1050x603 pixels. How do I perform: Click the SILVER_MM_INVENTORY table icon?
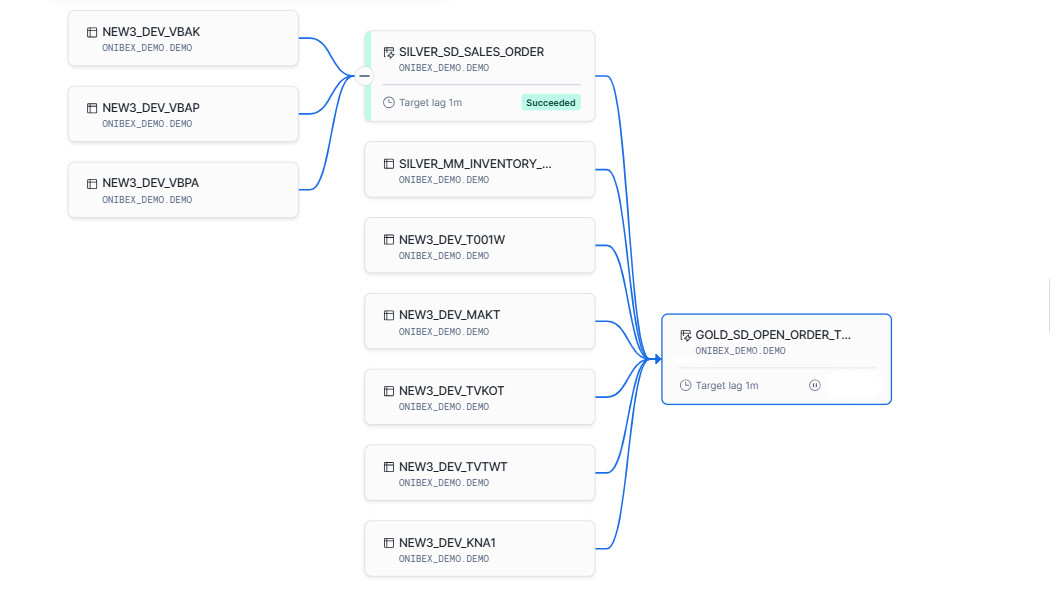[x=389, y=164]
